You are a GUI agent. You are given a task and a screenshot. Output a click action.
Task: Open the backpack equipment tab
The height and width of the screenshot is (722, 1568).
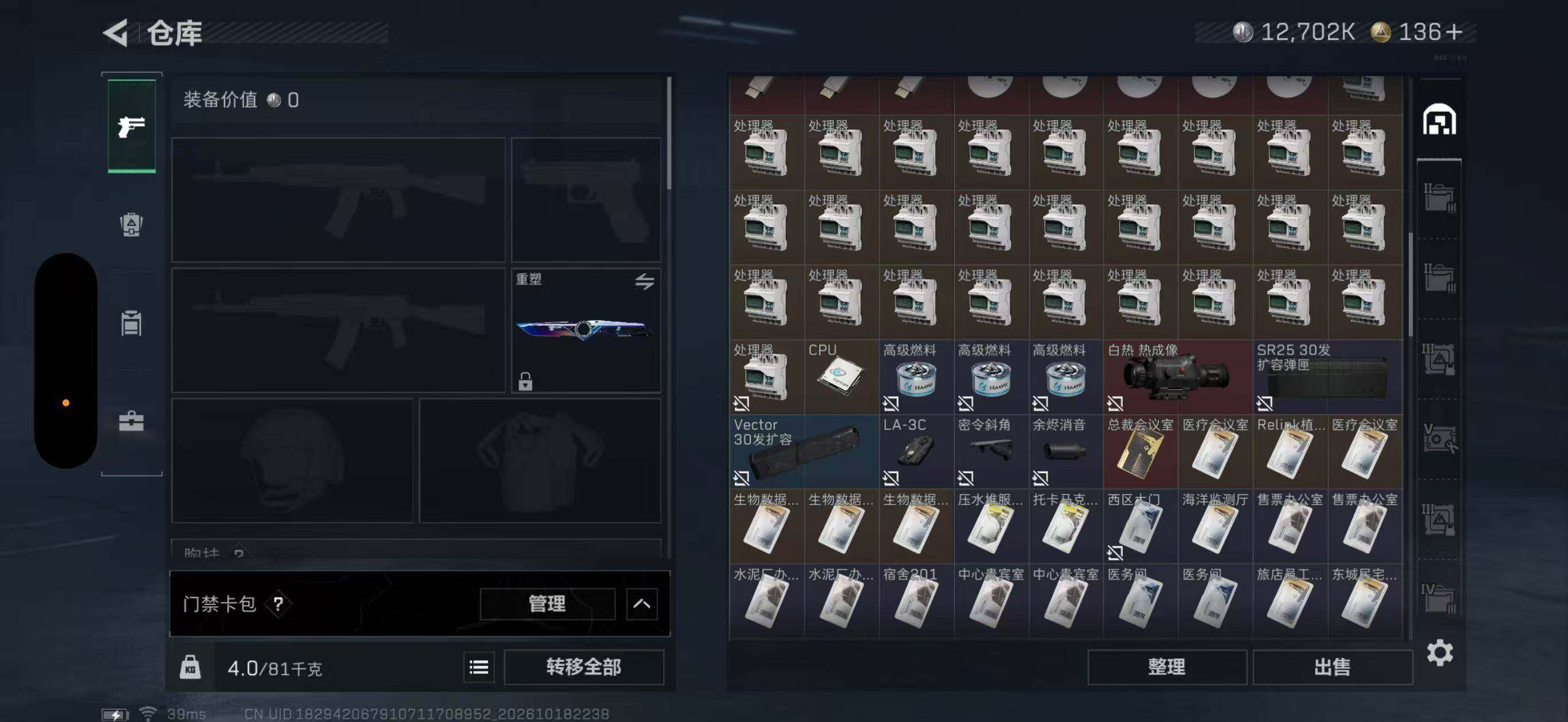[x=131, y=225]
